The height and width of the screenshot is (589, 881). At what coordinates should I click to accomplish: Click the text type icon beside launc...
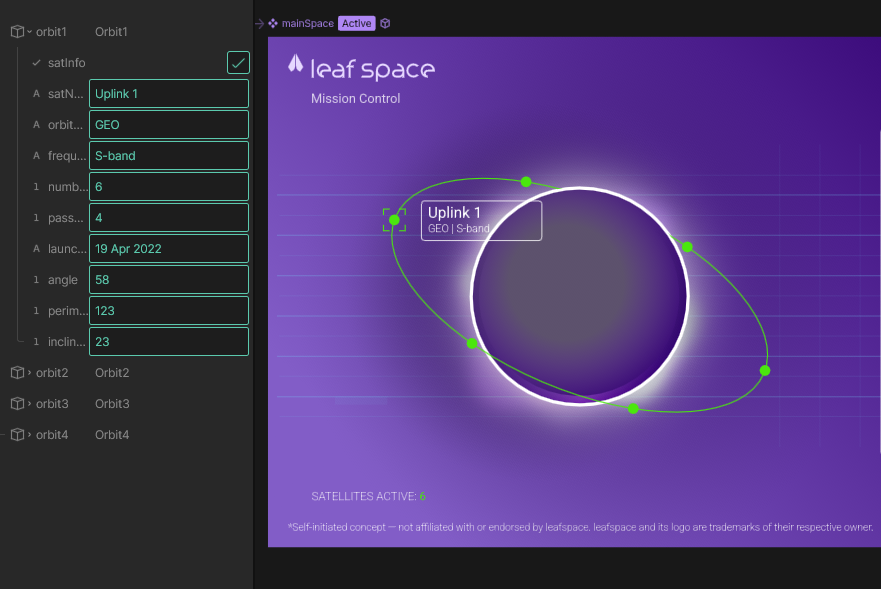pyautogui.click(x=37, y=248)
